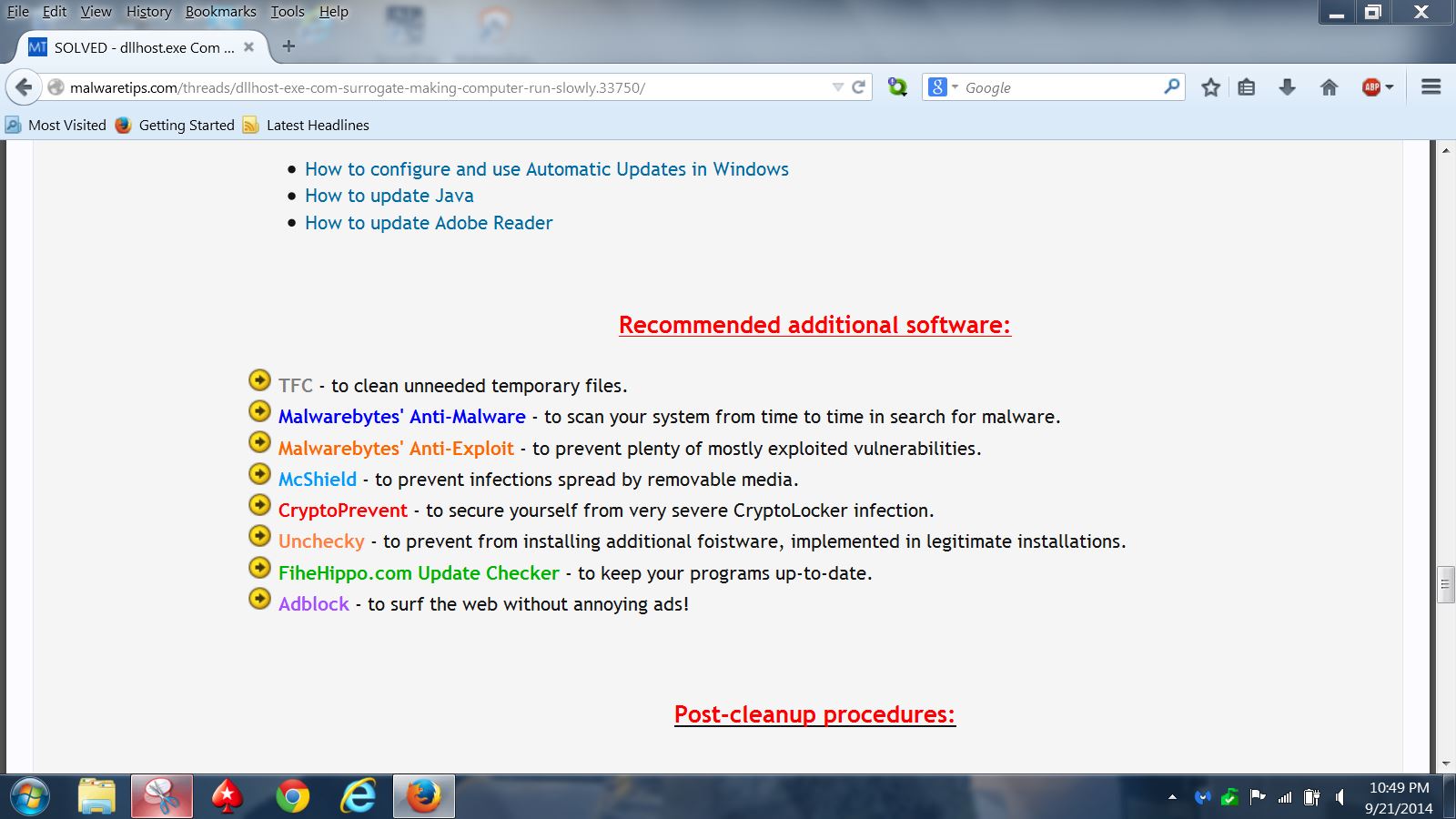
Task: Open the Getting Started bookmark
Action: 176,125
